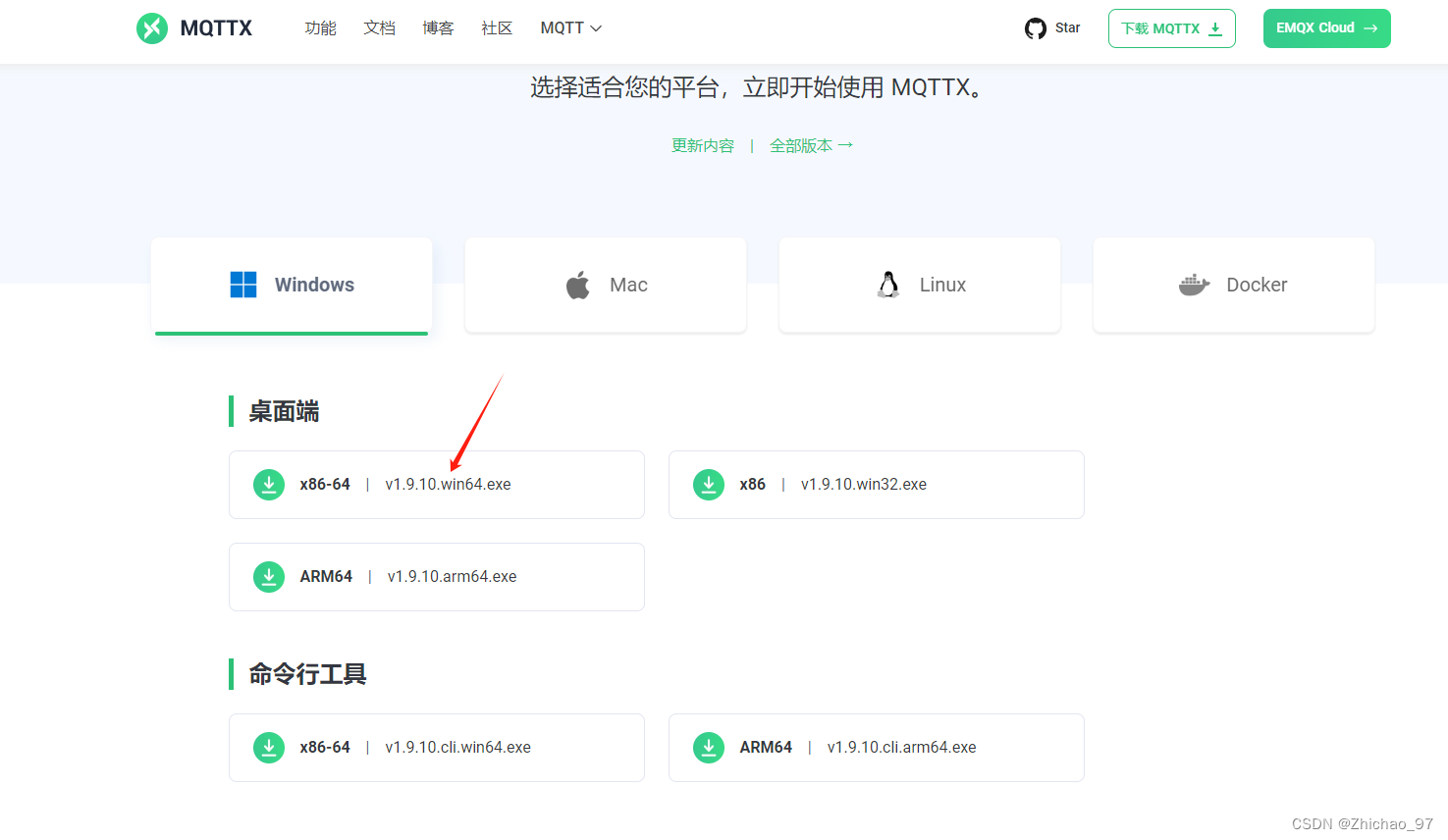Click download icon for v1.9.10.win32.exe
The height and width of the screenshot is (840, 1448).
pos(709,485)
